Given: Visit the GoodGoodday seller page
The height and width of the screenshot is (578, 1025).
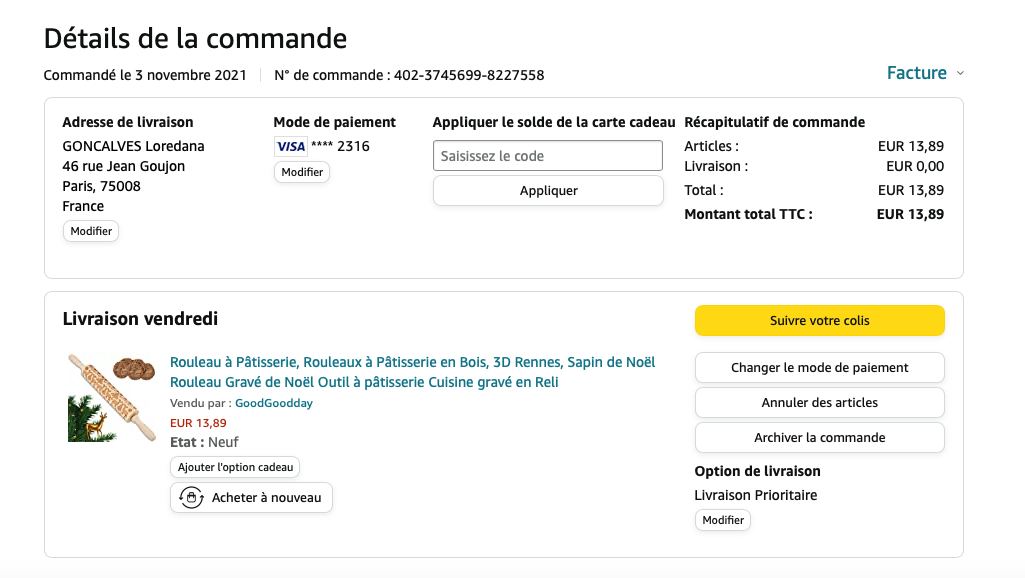Looking at the screenshot, I should point(274,403).
